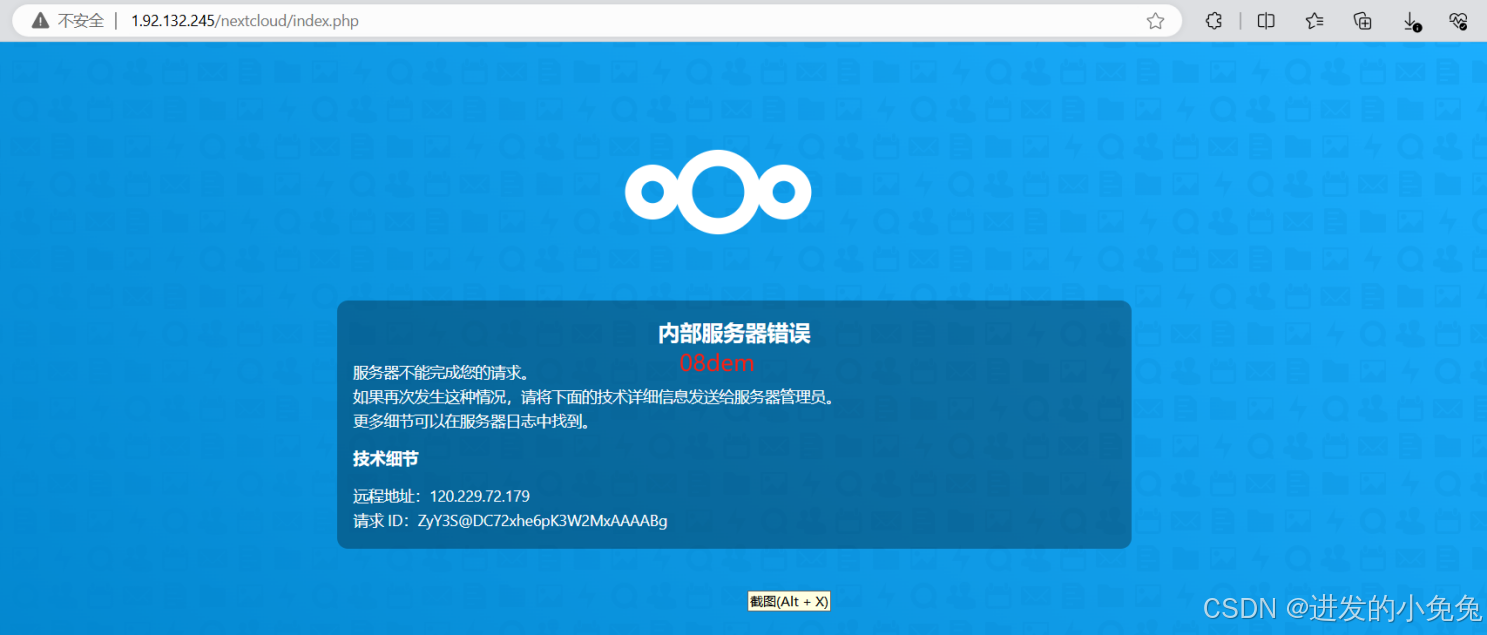The image size is (1487, 635).
Task: Open the Collections icon in toolbar
Action: (1362, 21)
